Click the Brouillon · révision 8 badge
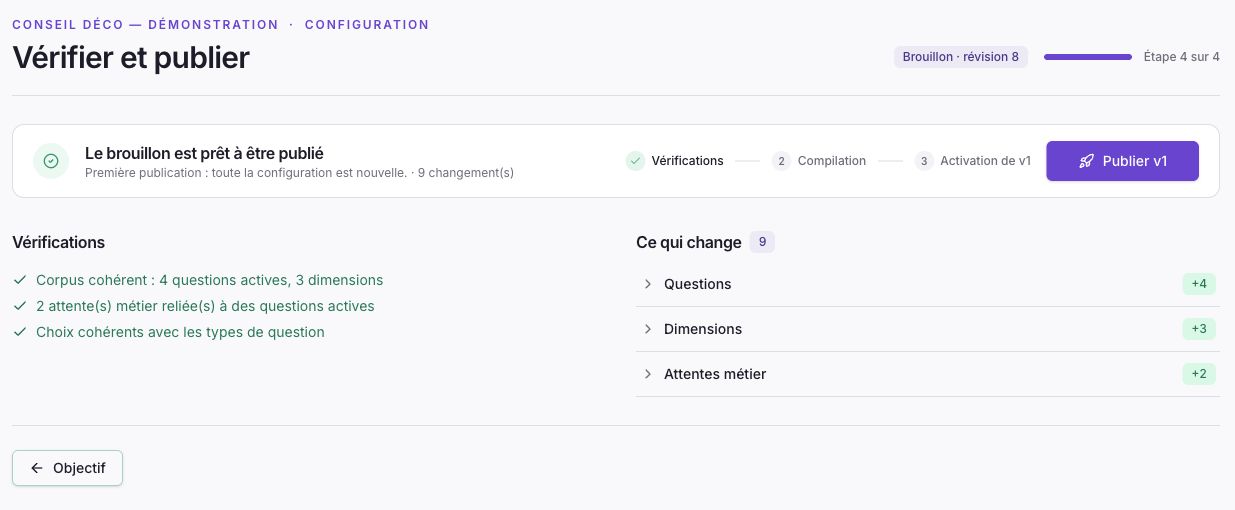The height and width of the screenshot is (510, 1235). pos(961,57)
